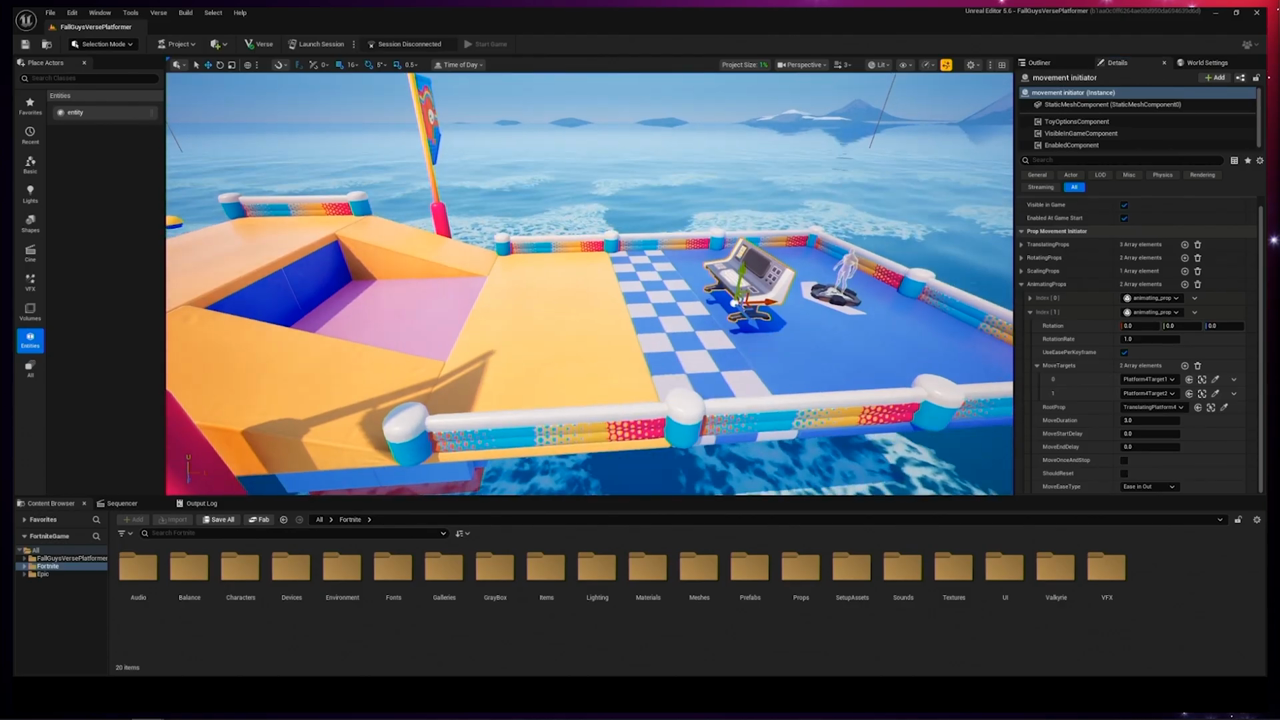Select the Physics filter in Details

(x=1162, y=175)
